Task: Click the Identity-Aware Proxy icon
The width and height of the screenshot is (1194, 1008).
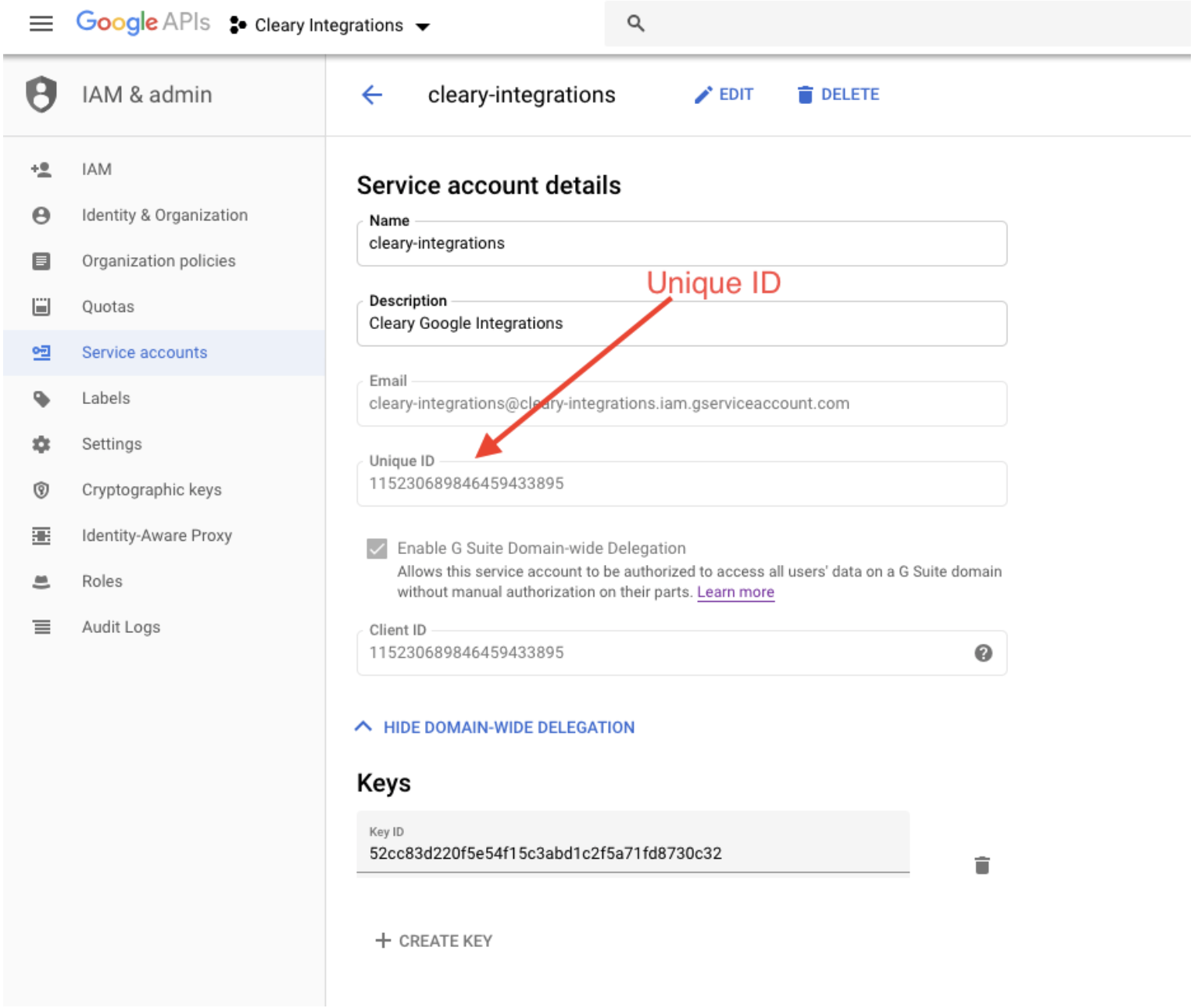Action: pos(41,536)
